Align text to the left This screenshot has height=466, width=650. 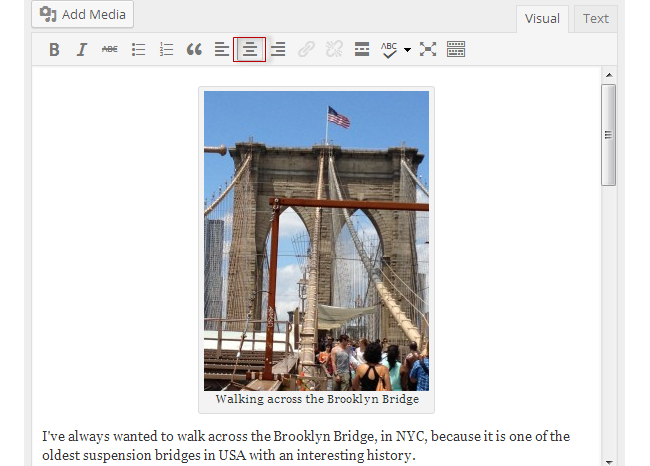[x=222, y=49]
